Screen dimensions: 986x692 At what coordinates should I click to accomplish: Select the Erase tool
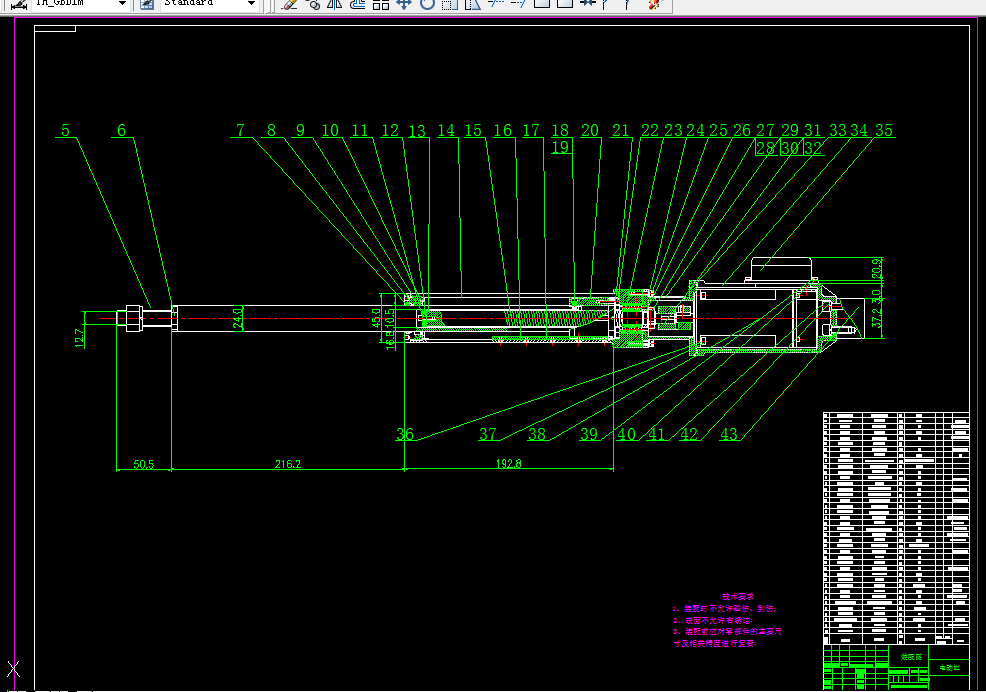[289, 4]
